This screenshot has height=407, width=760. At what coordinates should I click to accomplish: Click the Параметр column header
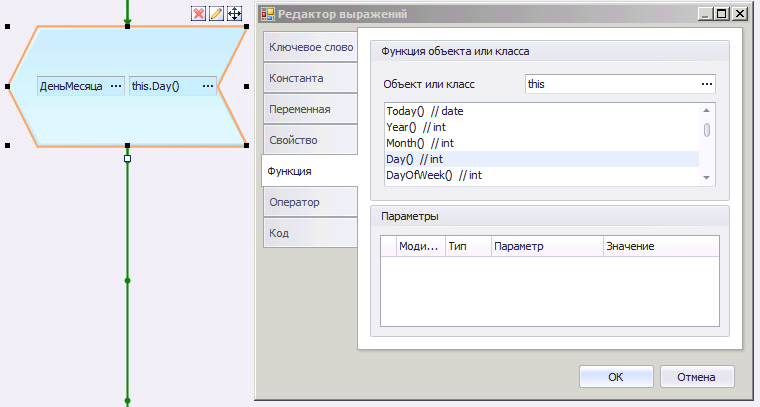547,246
